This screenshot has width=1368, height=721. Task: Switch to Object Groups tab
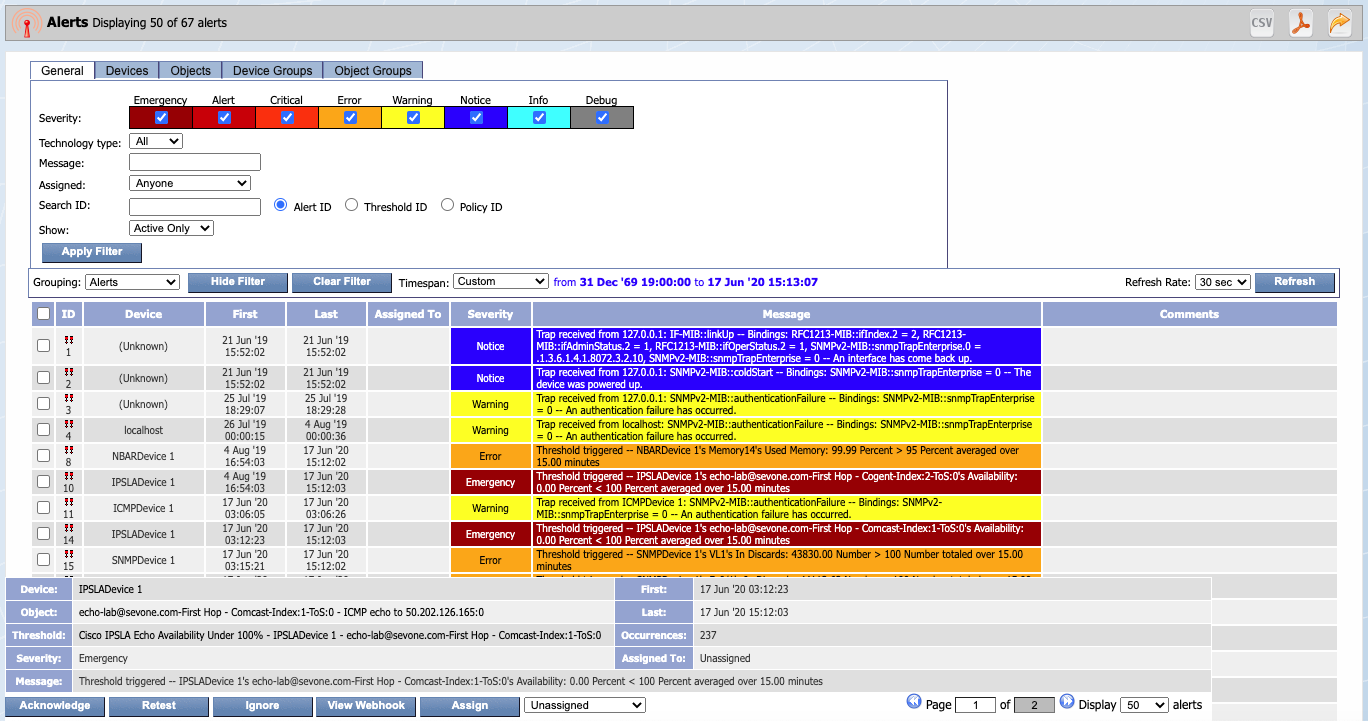point(373,70)
